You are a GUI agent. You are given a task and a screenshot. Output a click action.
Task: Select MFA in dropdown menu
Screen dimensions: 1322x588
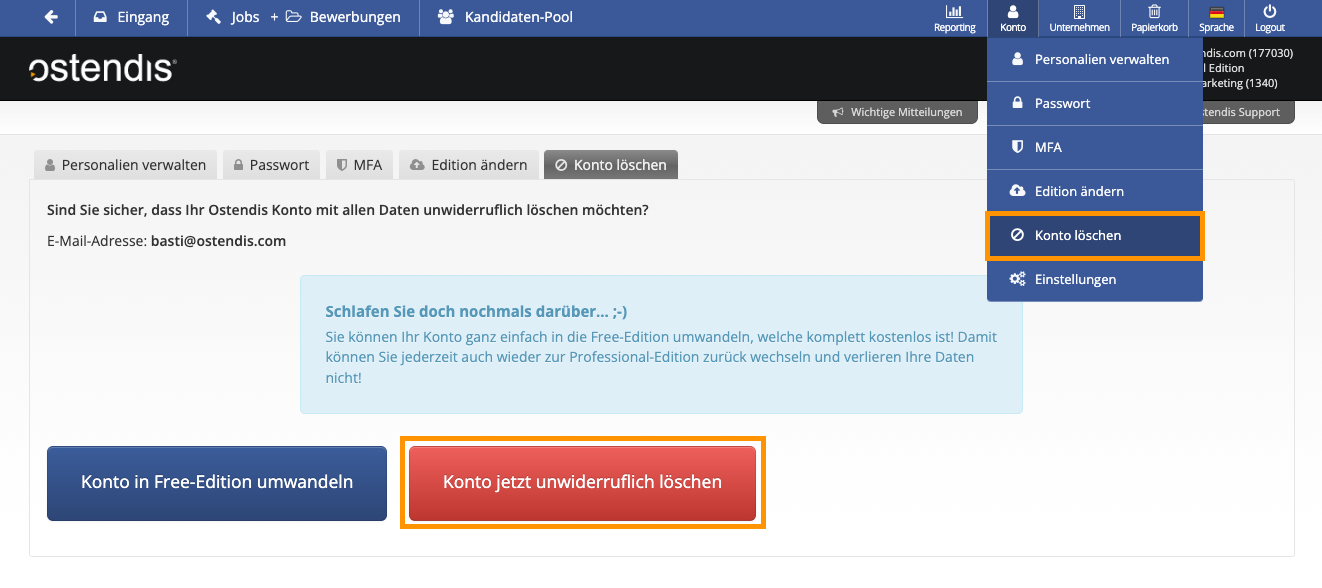click(x=1095, y=147)
